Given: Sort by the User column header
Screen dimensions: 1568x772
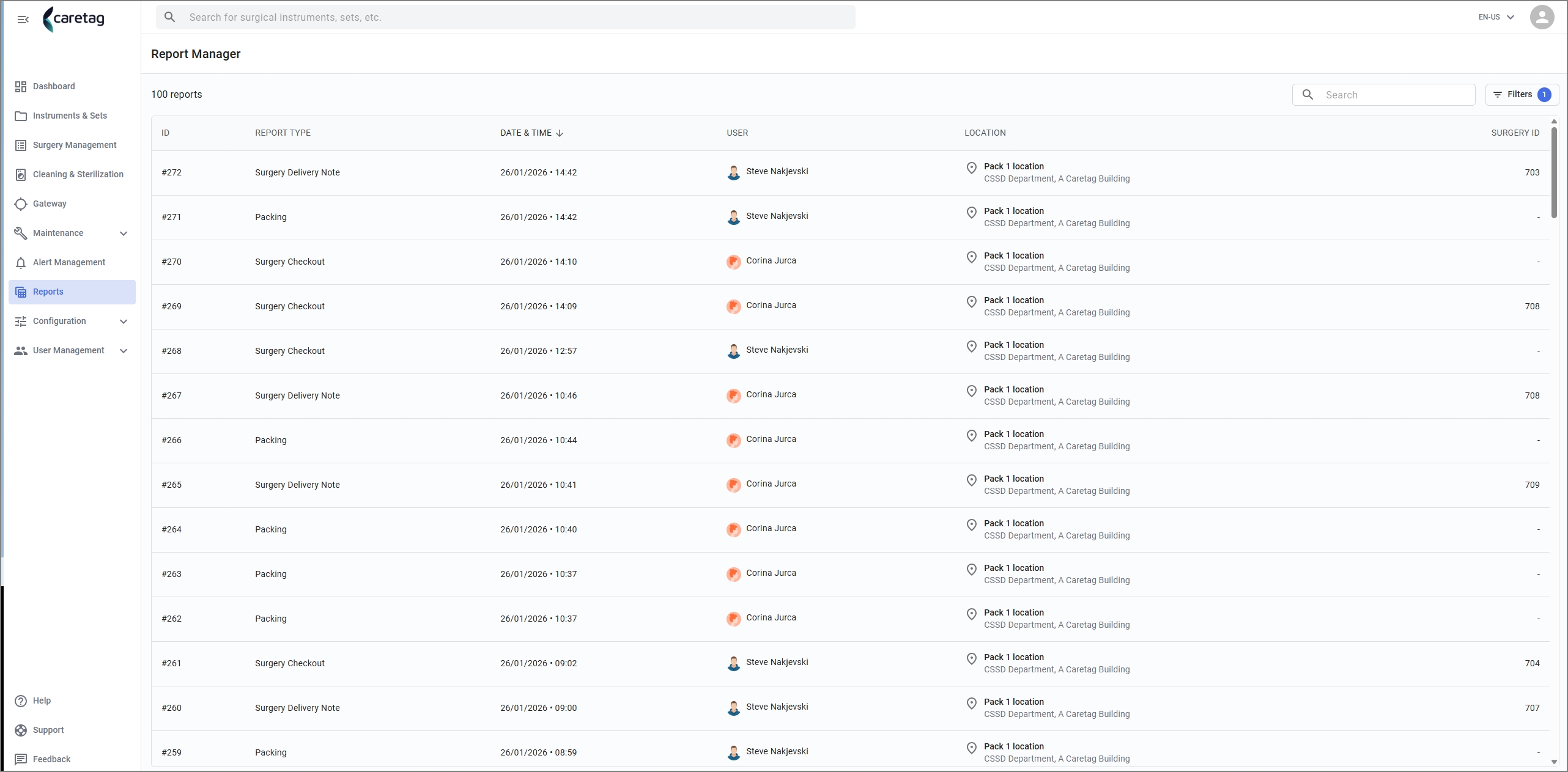Looking at the screenshot, I should (x=737, y=133).
